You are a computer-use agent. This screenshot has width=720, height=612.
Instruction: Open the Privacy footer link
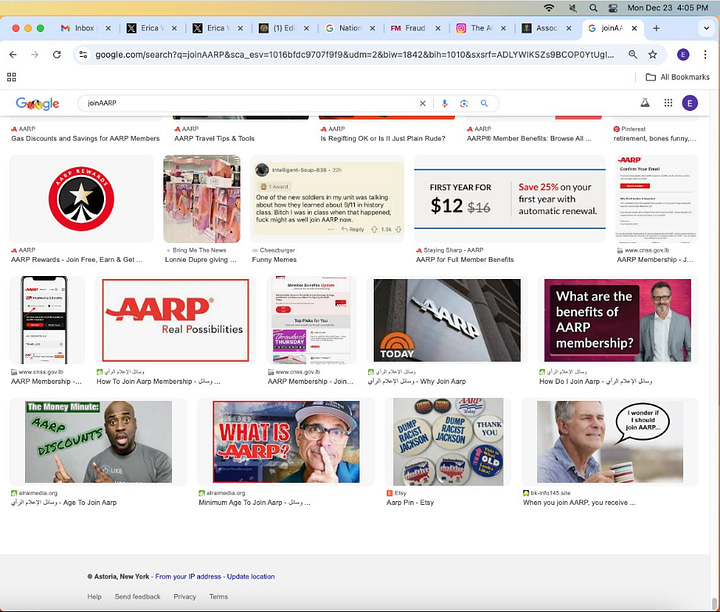pyautogui.click(x=185, y=596)
